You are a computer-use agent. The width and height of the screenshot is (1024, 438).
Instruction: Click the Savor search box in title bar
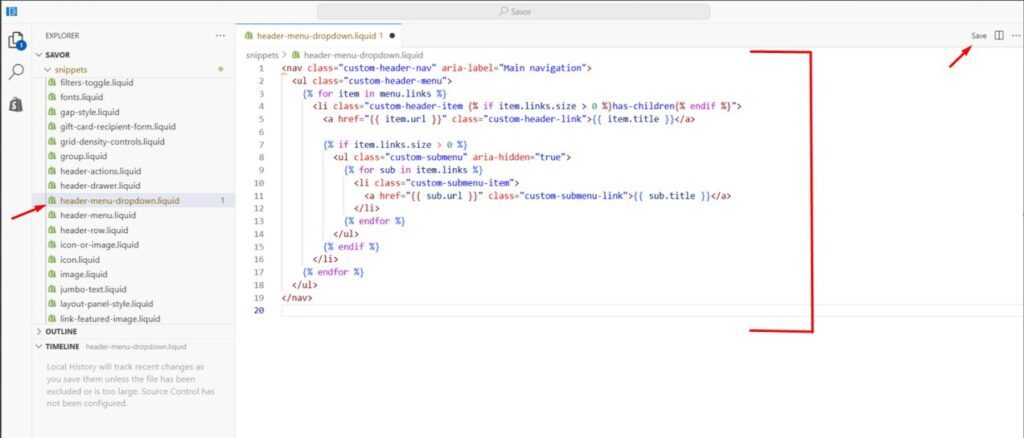513,11
